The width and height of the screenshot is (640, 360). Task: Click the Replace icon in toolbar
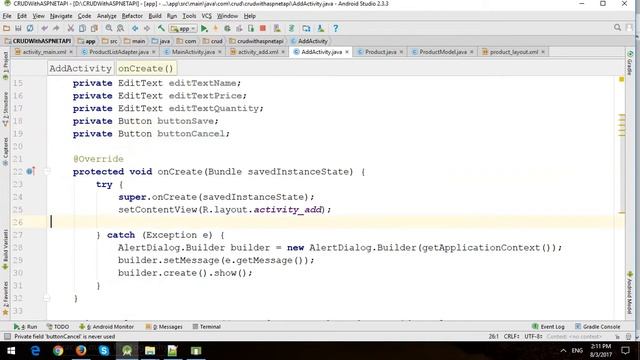click(120, 28)
